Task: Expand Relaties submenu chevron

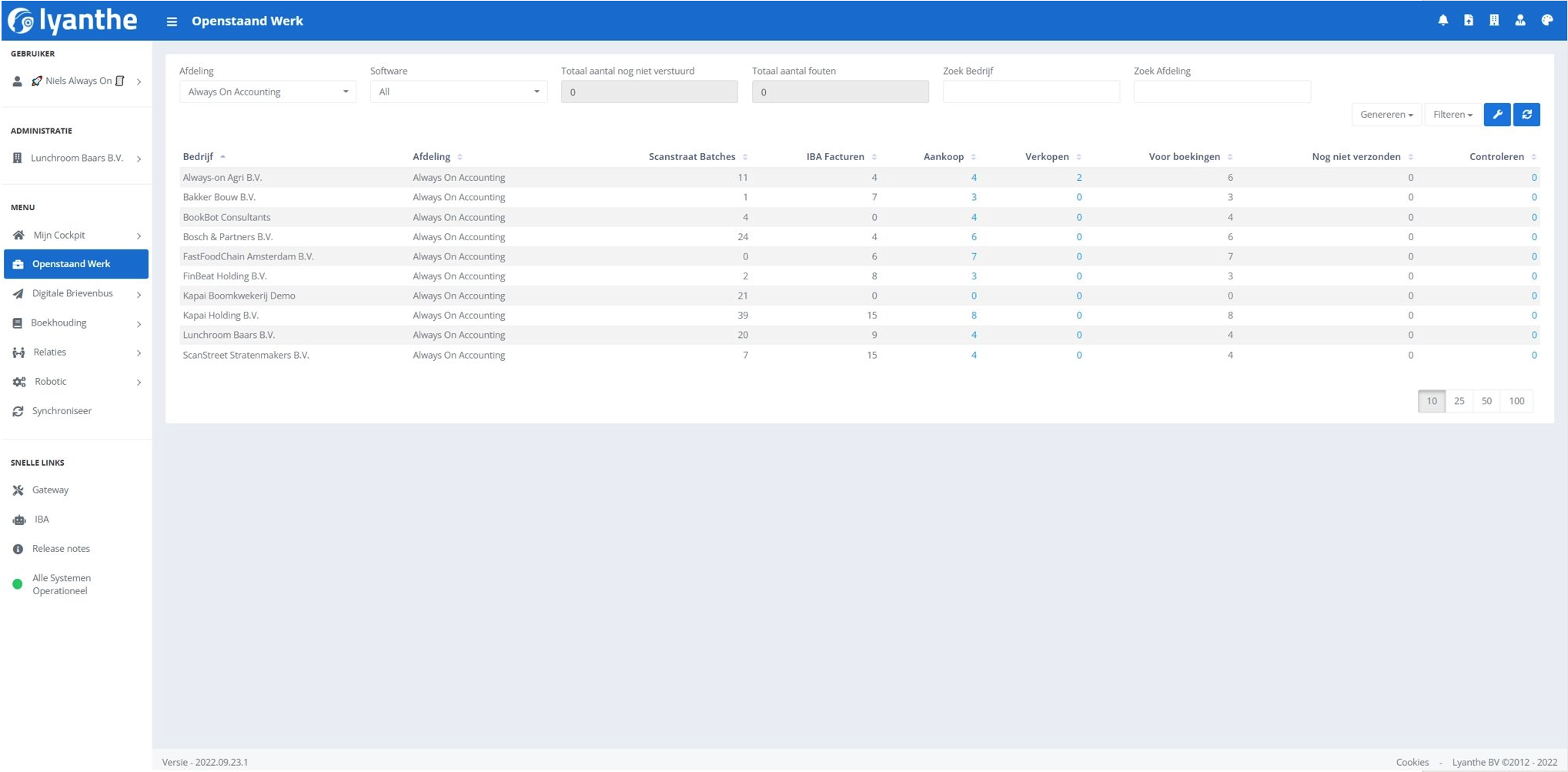Action: tap(139, 353)
